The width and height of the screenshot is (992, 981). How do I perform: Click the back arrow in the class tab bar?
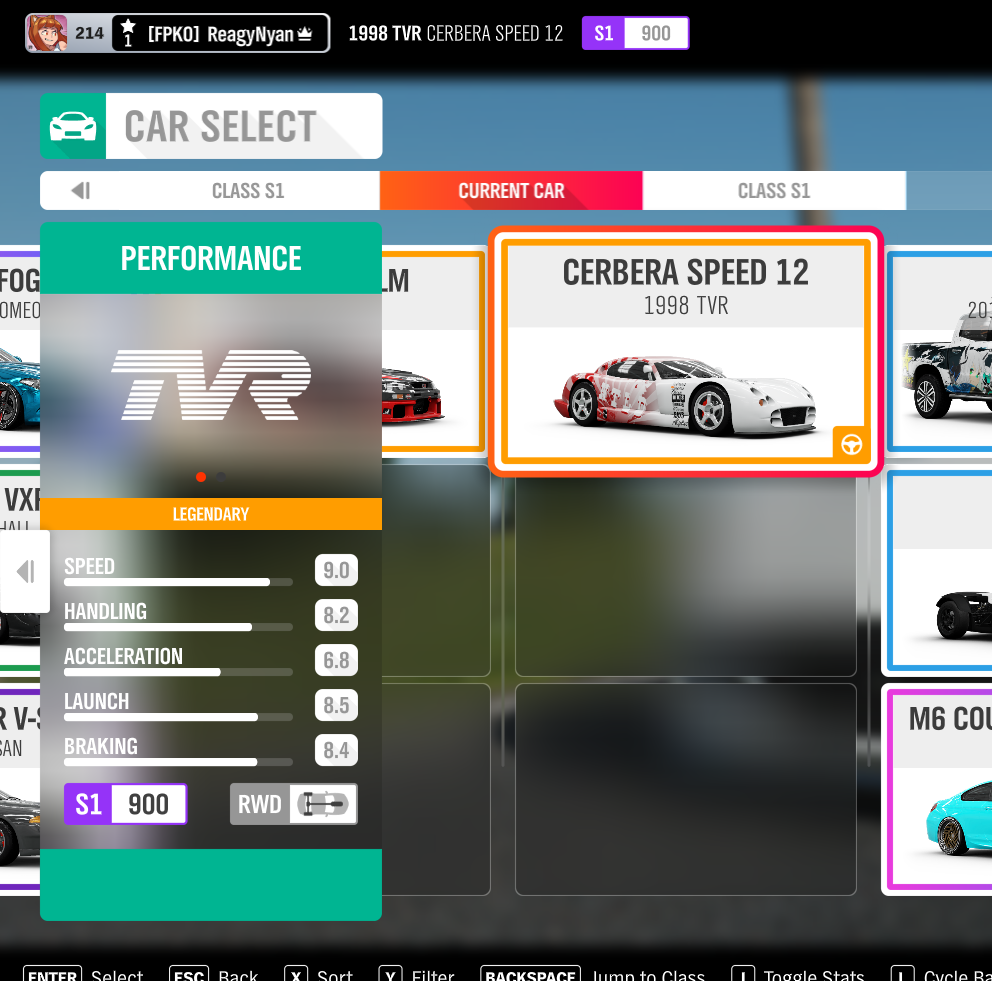[81, 190]
